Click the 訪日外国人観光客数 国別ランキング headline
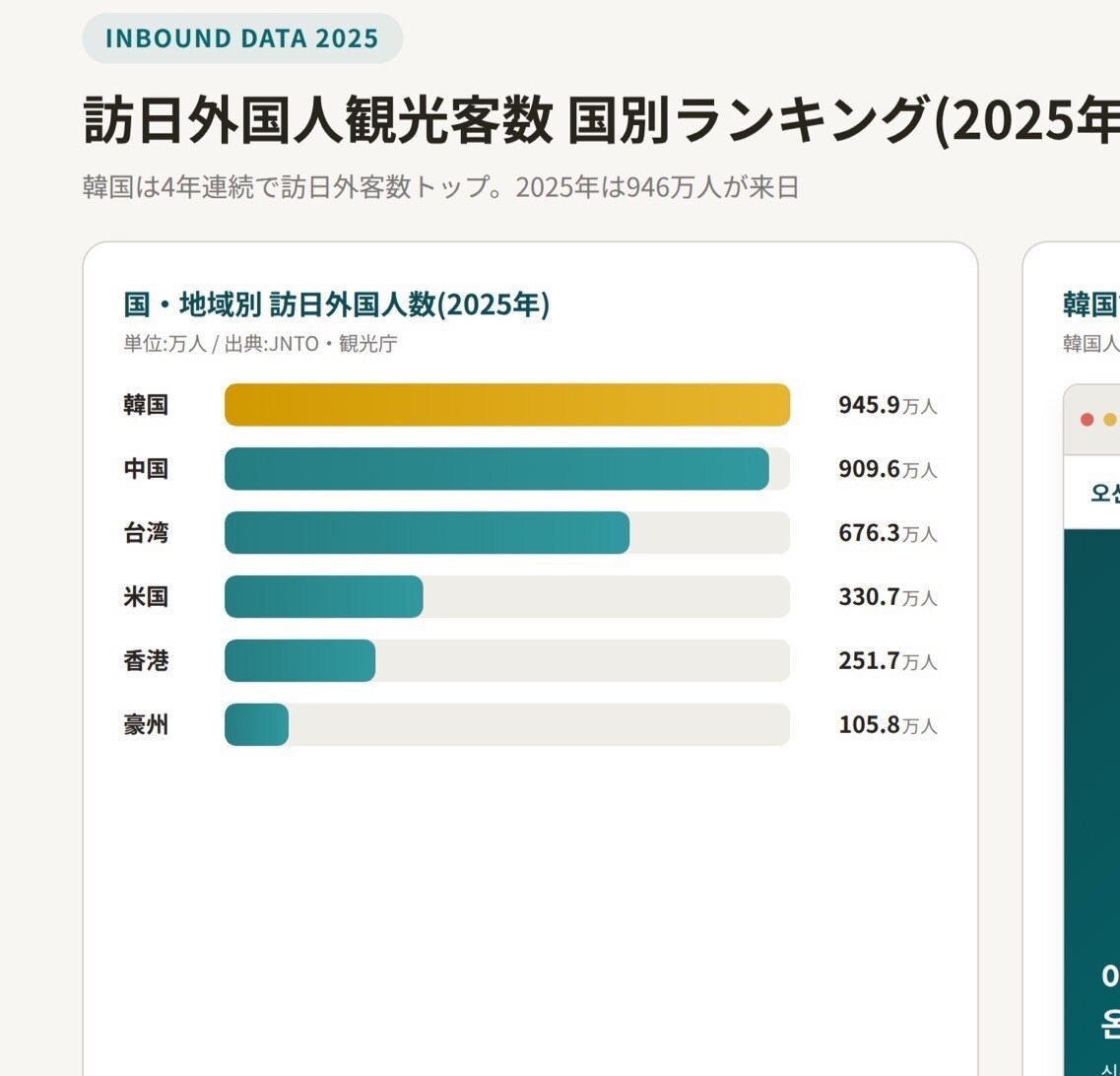The width and height of the screenshot is (1120, 1076). pos(602,120)
